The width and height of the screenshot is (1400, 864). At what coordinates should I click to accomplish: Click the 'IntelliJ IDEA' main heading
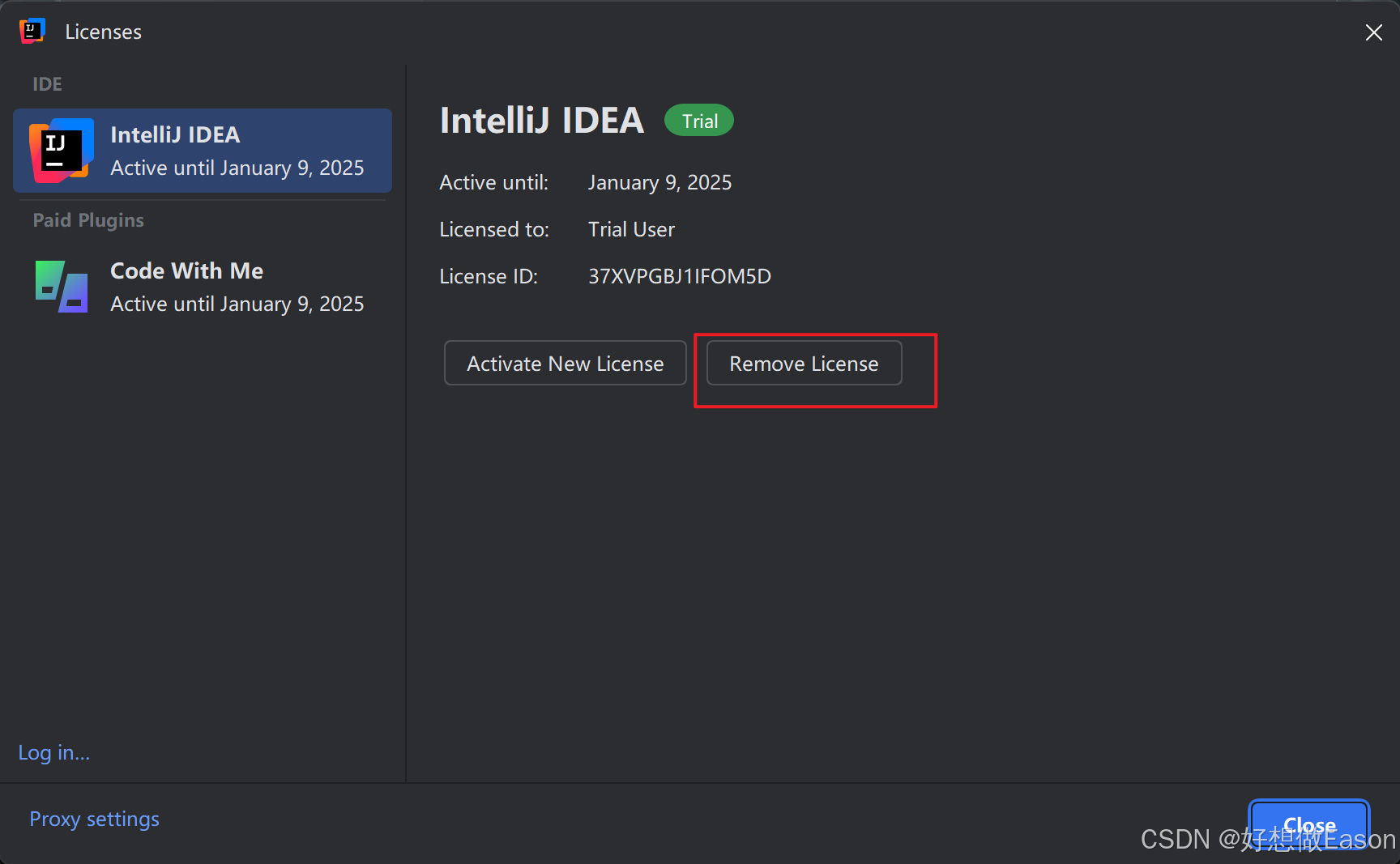[x=541, y=121]
